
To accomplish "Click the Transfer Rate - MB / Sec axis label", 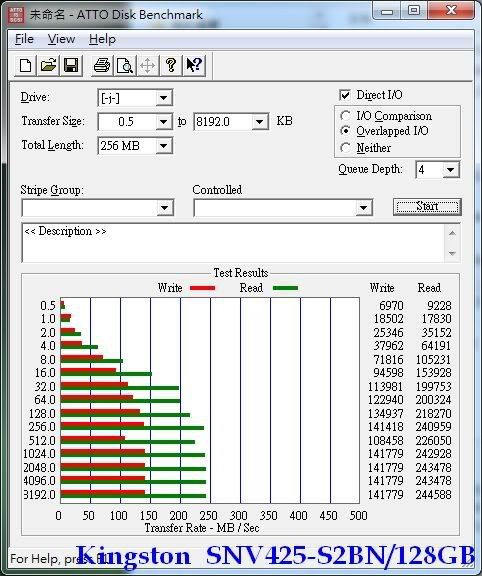I will click(x=202, y=528).
